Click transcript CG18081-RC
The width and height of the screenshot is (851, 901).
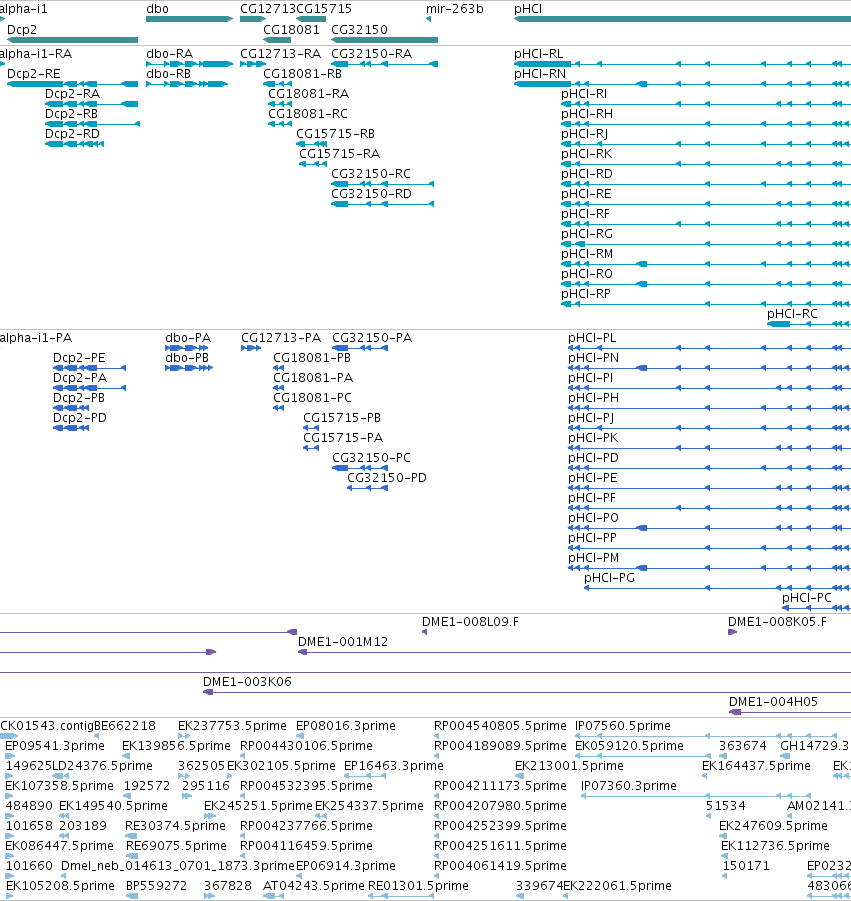[308, 114]
